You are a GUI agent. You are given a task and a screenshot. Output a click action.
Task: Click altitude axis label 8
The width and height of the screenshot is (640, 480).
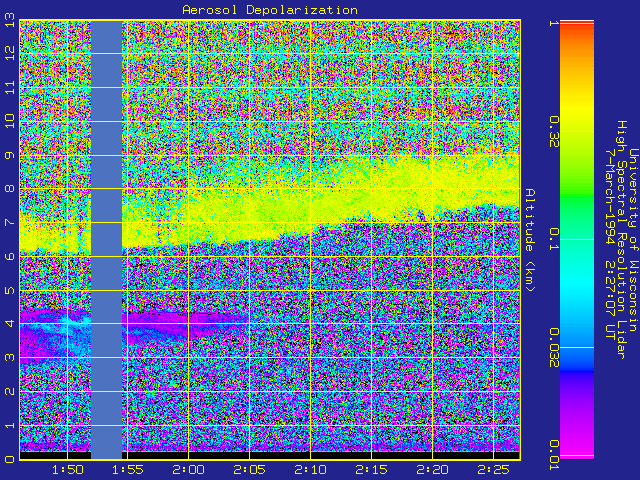pyautogui.click(x=10, y=189)
